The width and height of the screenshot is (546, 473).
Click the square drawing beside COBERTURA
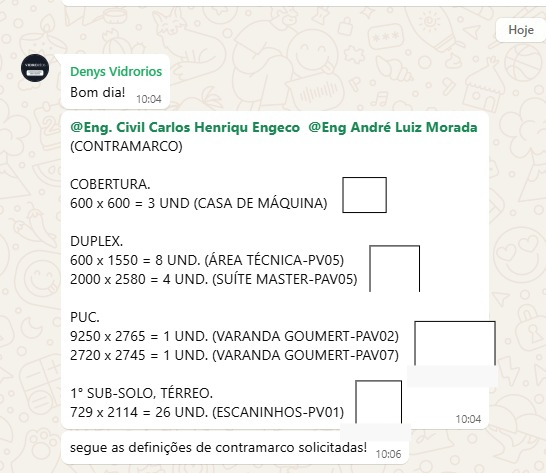pos(364,195)
